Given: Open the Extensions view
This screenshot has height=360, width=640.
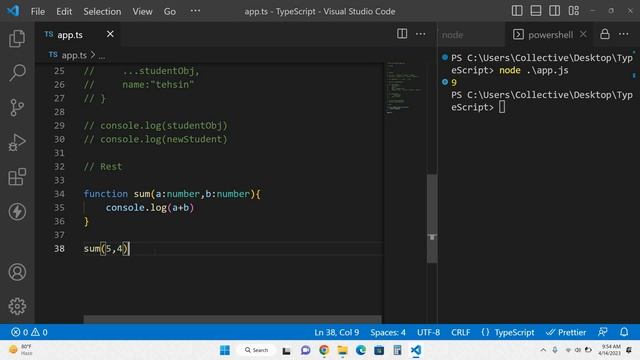Looking at the screenshot, I should point(17,177).
